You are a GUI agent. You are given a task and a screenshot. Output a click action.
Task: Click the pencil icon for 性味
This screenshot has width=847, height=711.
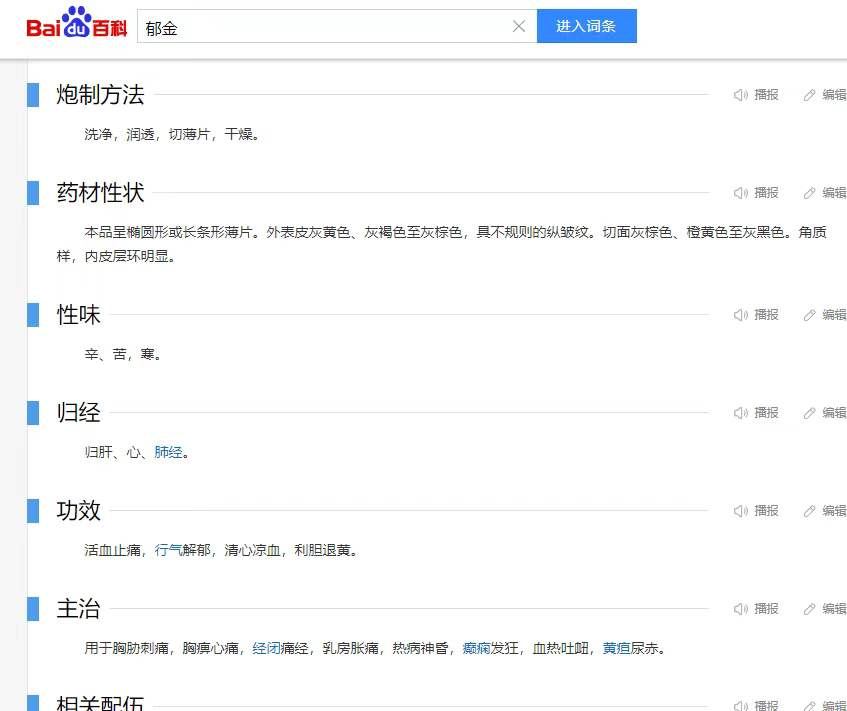809,315
